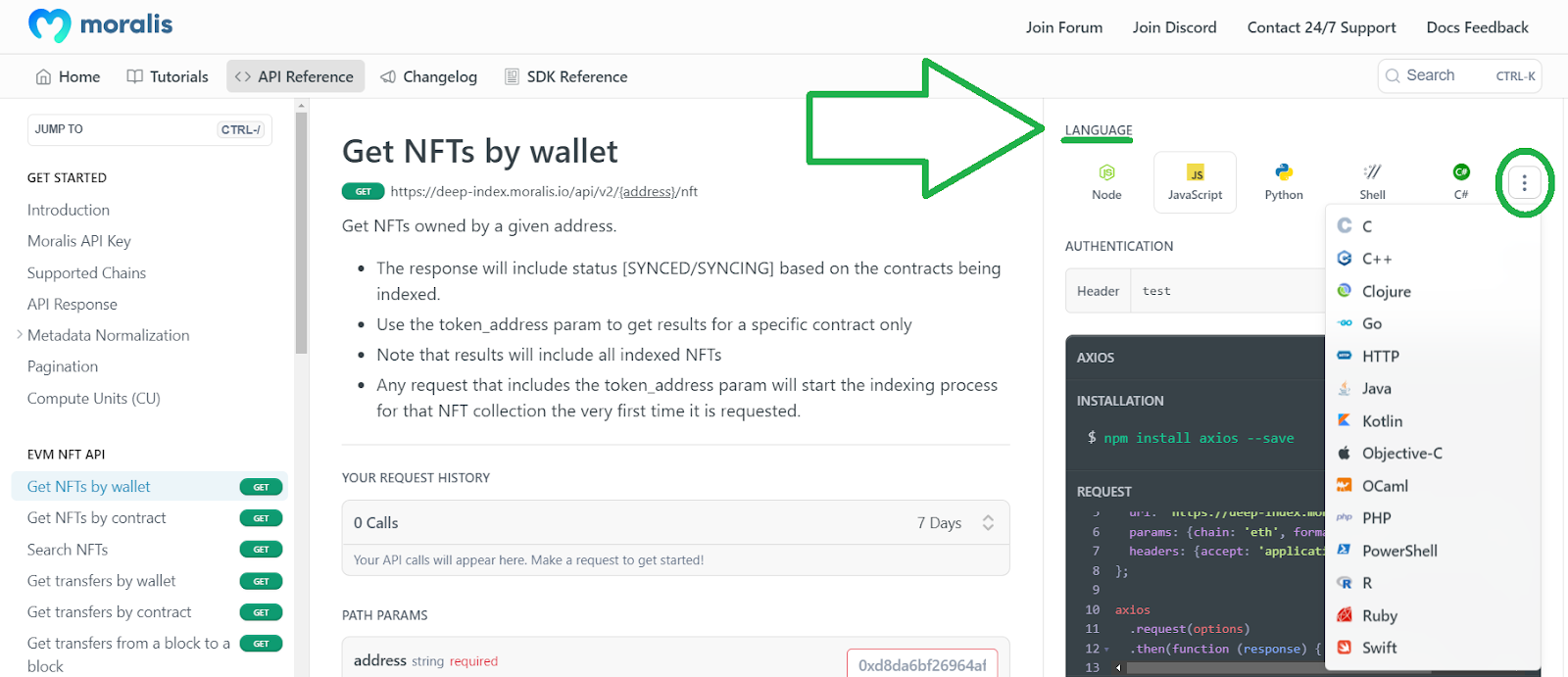
Task: Choose C++ from language list
Action: click(x=1432, y=259)
